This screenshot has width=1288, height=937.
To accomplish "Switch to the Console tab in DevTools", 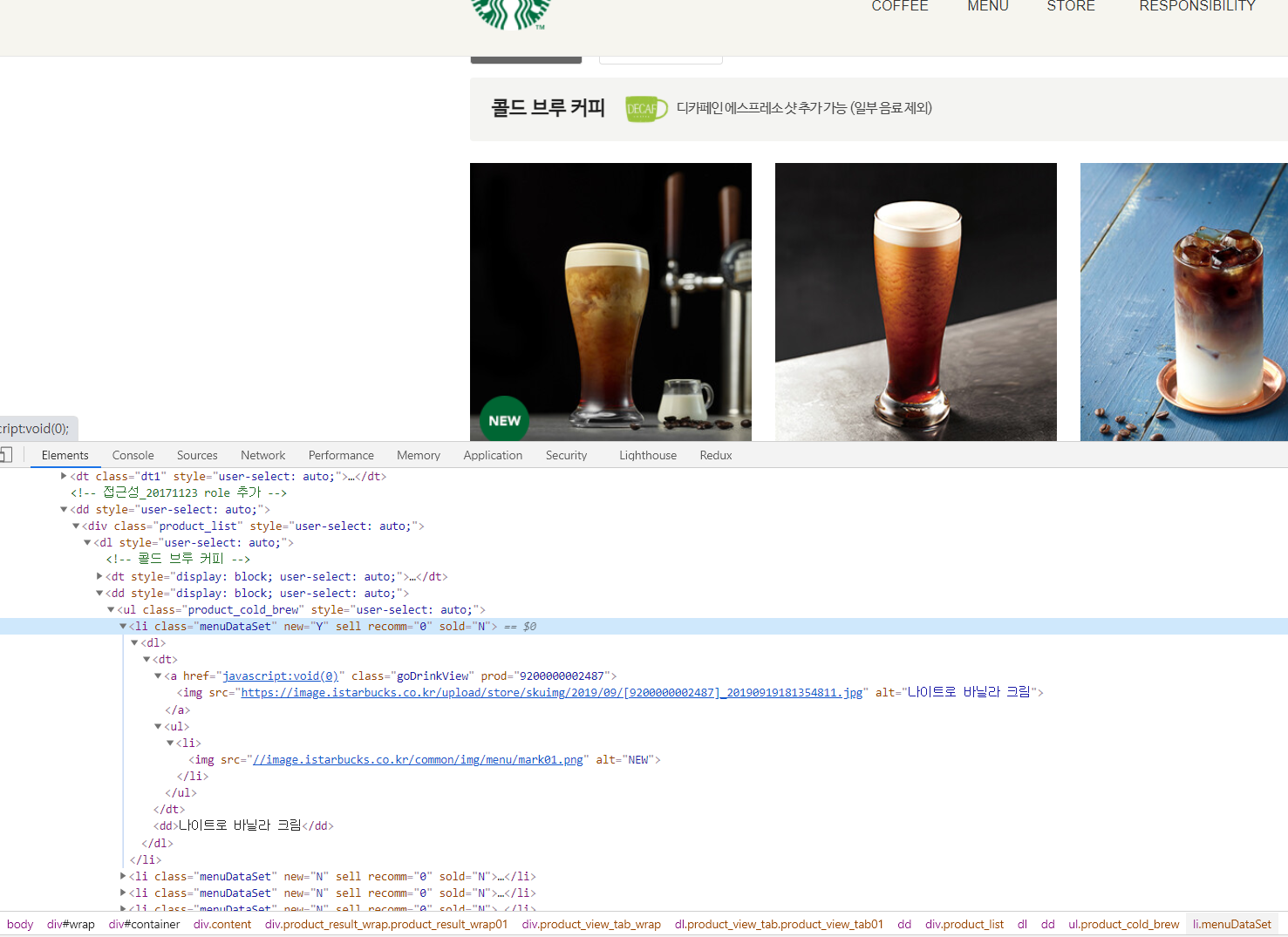I will (133, 455).
